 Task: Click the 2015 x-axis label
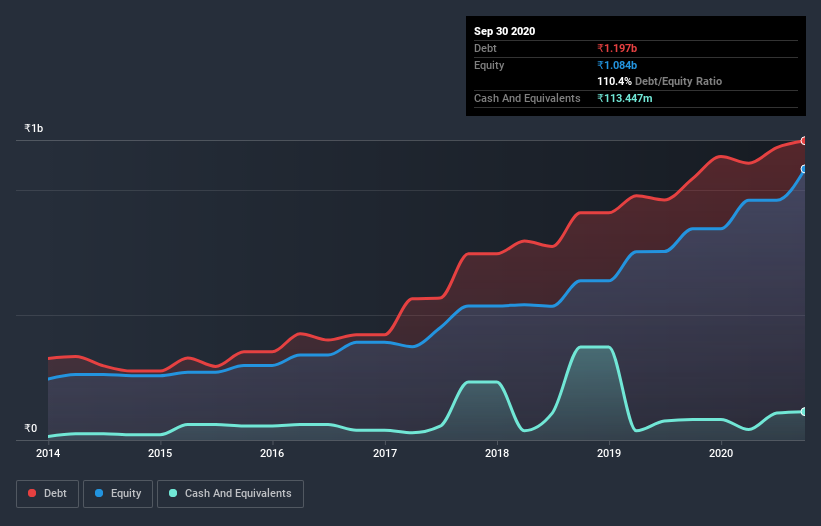click(160, 453)
